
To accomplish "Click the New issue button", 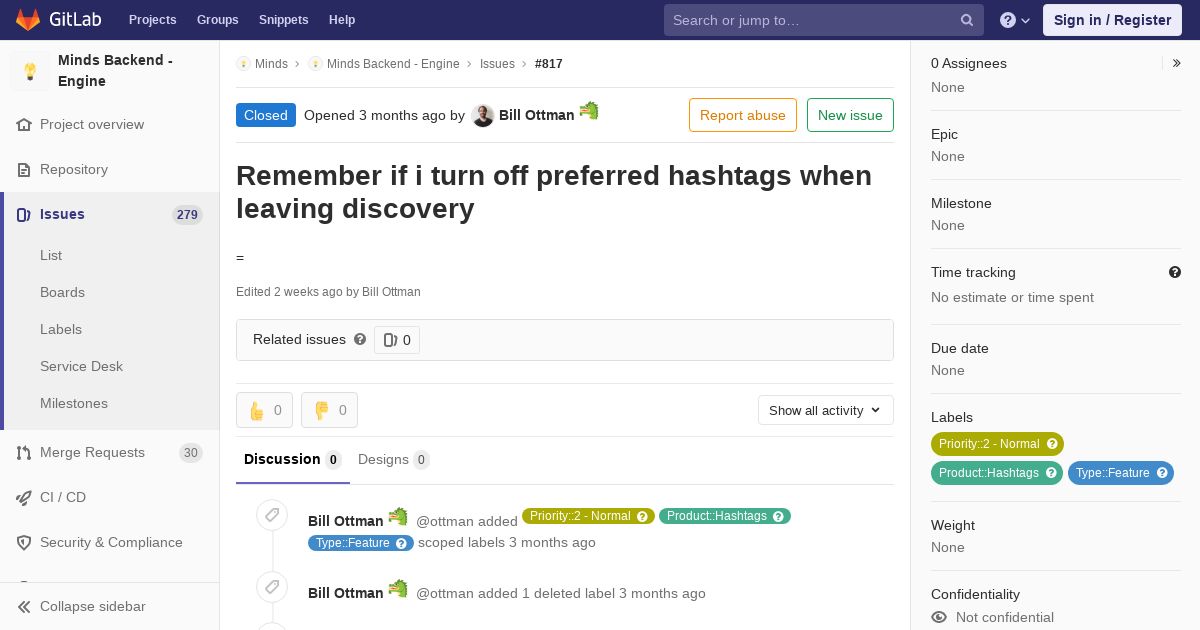I will (x=850, y=115).
